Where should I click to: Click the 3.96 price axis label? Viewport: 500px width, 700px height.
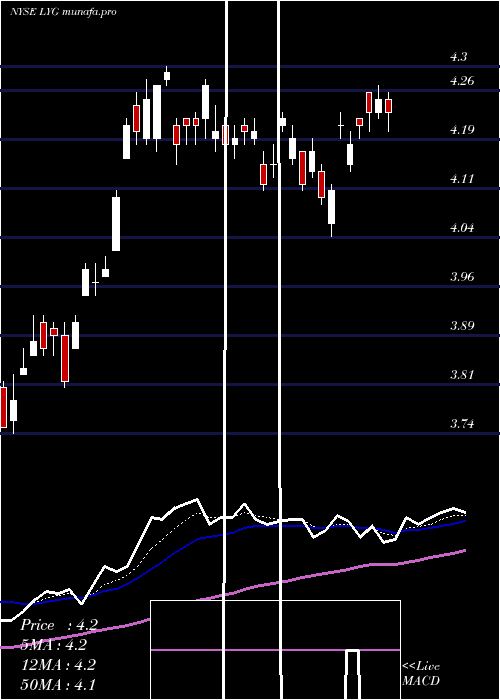tap(462, 277)
